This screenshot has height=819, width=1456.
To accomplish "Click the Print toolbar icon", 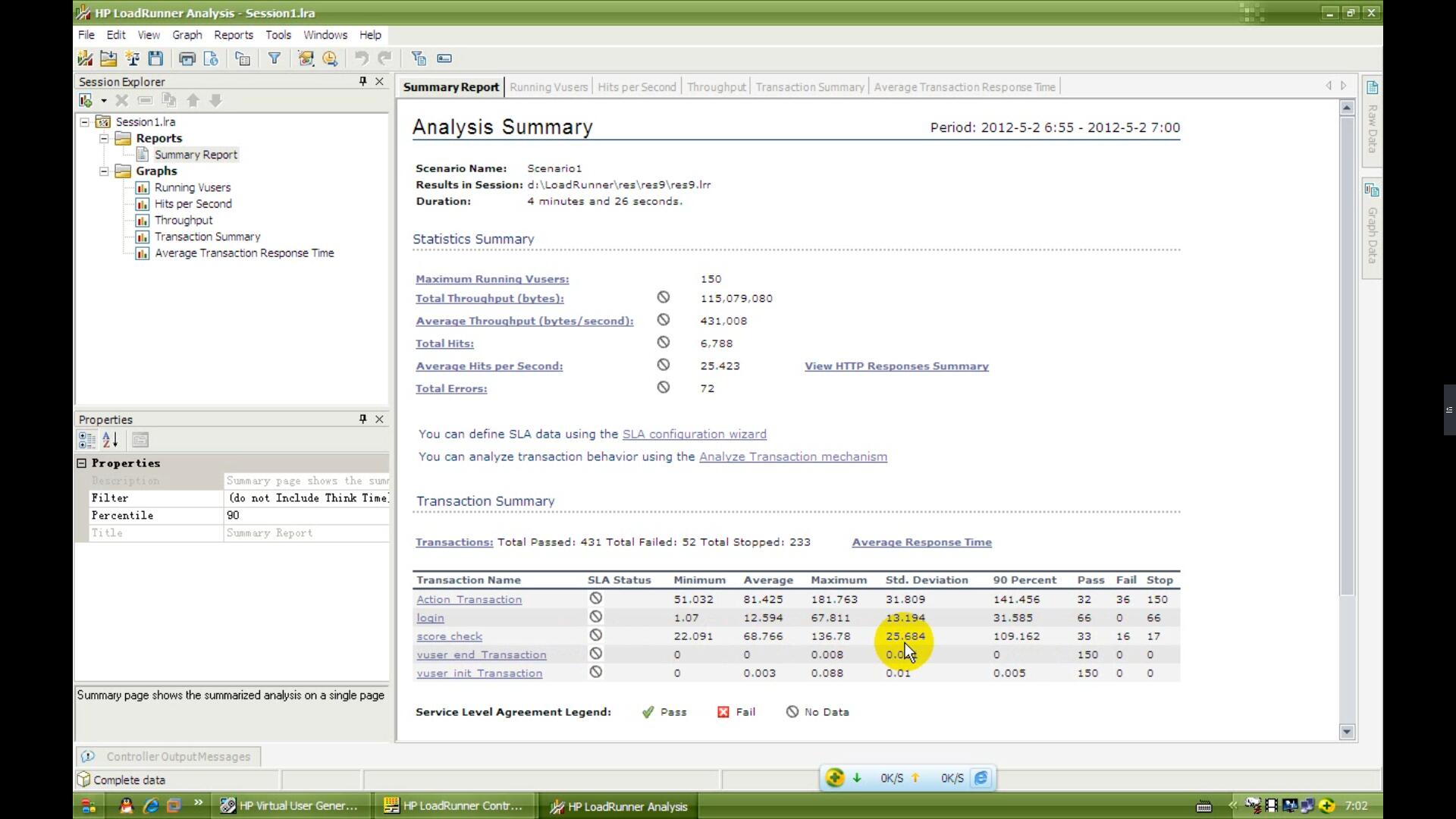I will click(x=187, y=58).
